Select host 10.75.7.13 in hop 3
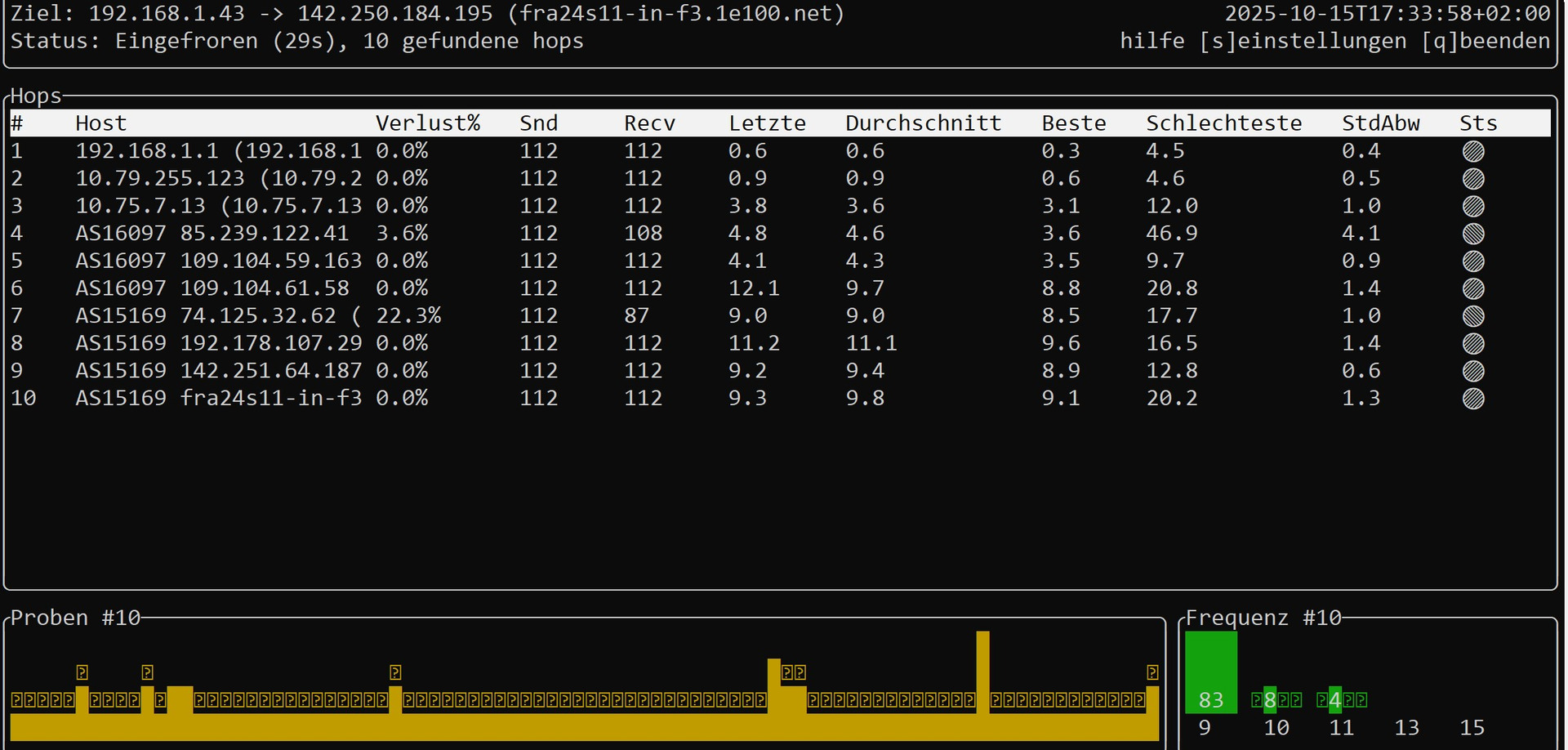1568x750 pixels. pyautogui.click(x=219, y=206)
